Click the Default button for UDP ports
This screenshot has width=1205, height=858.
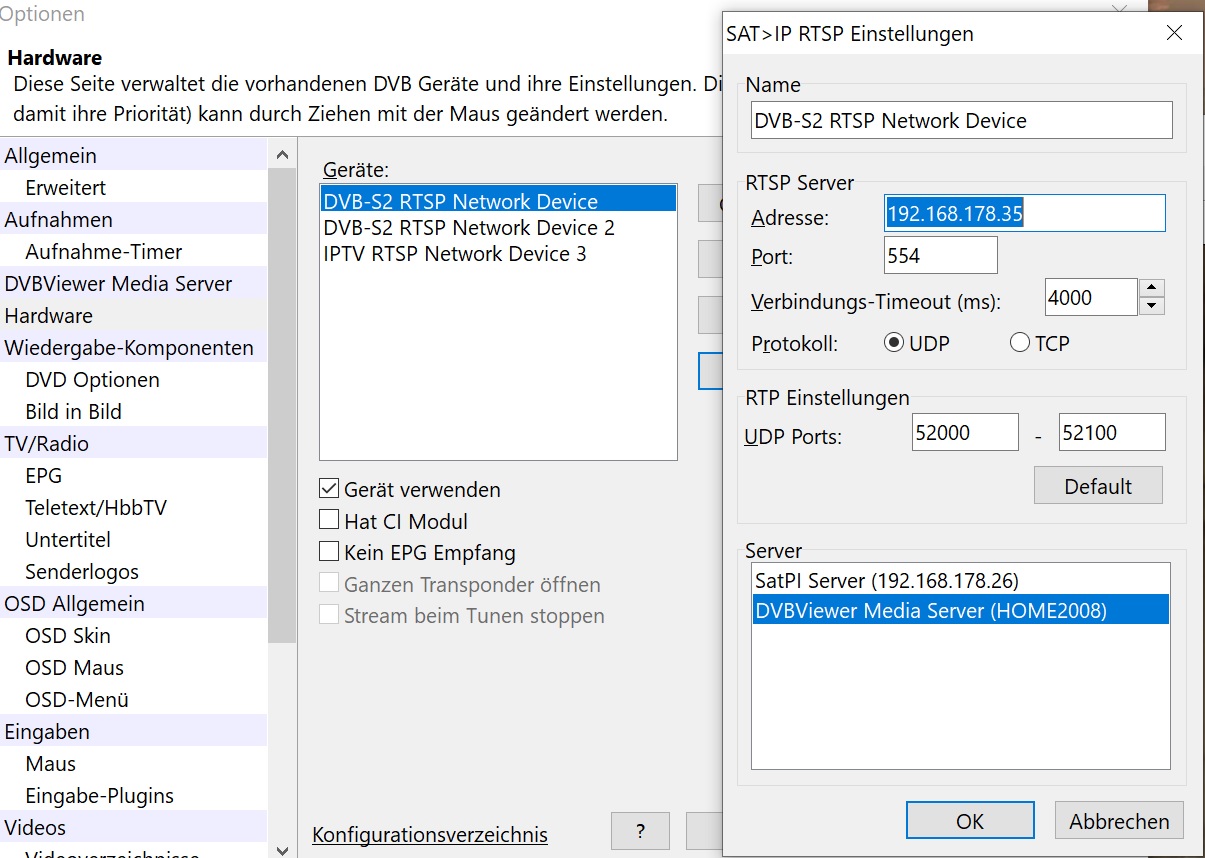pyautogui.click(x=1098, y=486)
